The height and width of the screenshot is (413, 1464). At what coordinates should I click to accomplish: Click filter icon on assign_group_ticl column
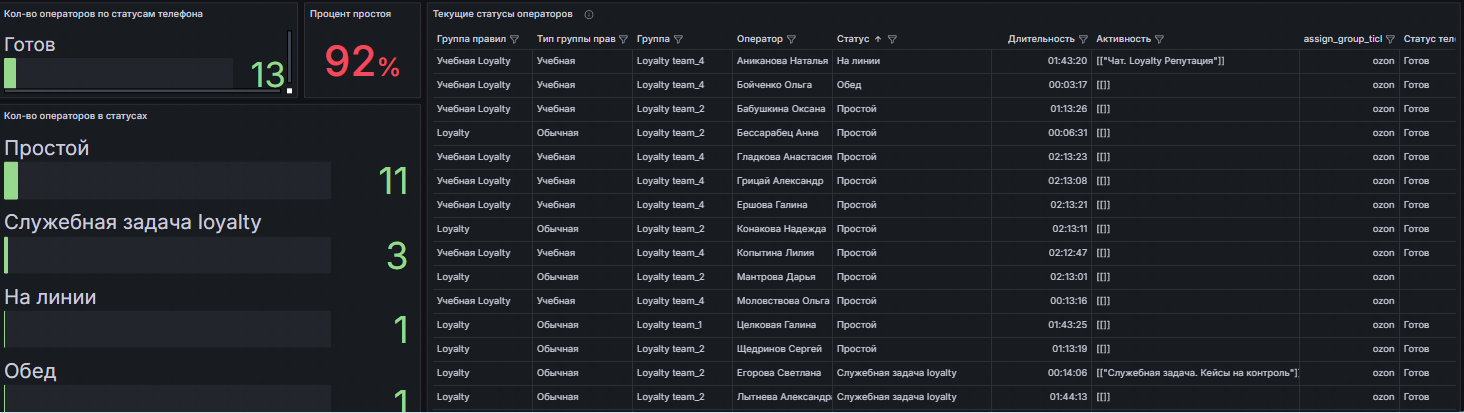[1390, 40]
